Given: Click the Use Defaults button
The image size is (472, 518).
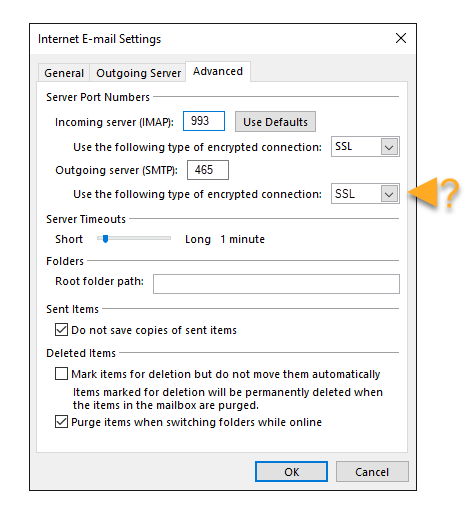Looking at the screenshot, I should [x=275, y=122].
